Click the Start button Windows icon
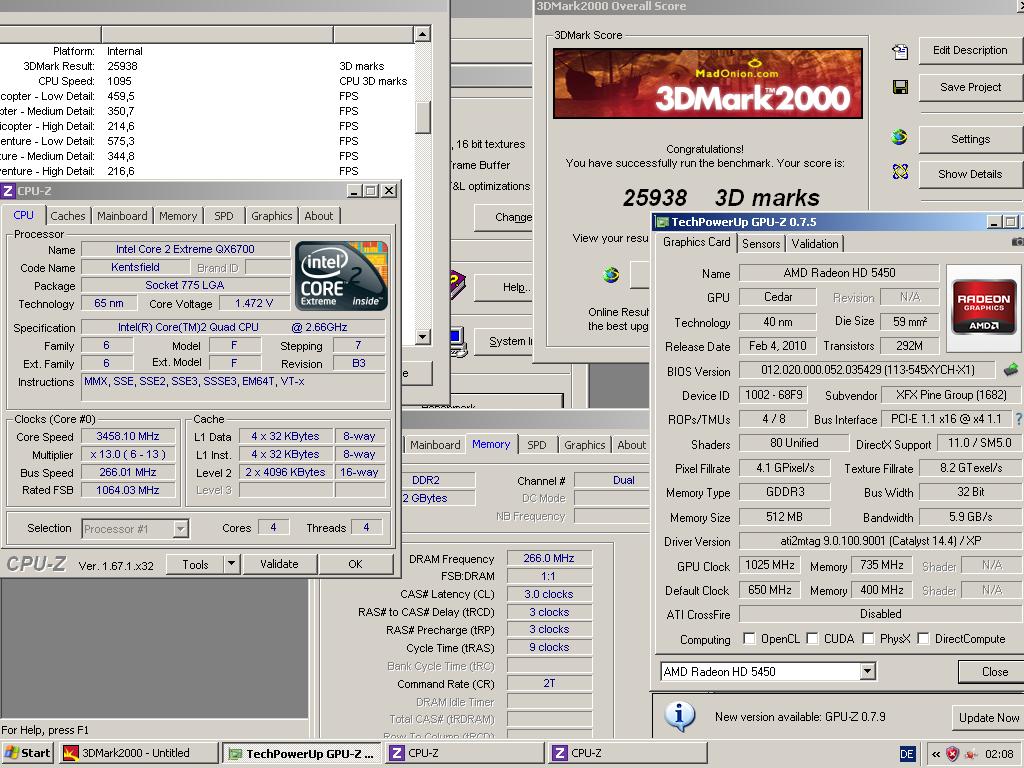This screenshot has width=1024, height=768. pos(11,753)
